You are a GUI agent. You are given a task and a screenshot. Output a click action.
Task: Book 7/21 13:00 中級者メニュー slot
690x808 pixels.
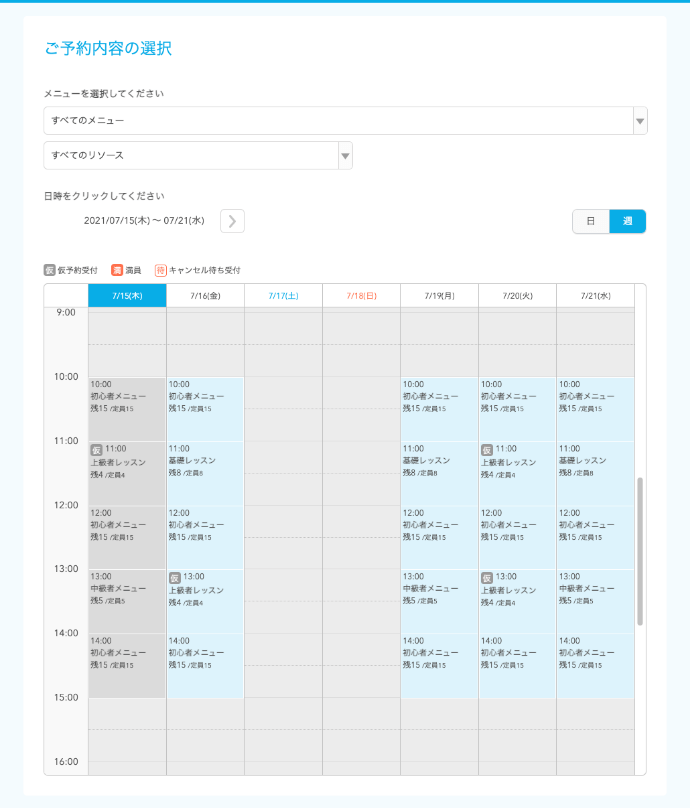[596, 601]
